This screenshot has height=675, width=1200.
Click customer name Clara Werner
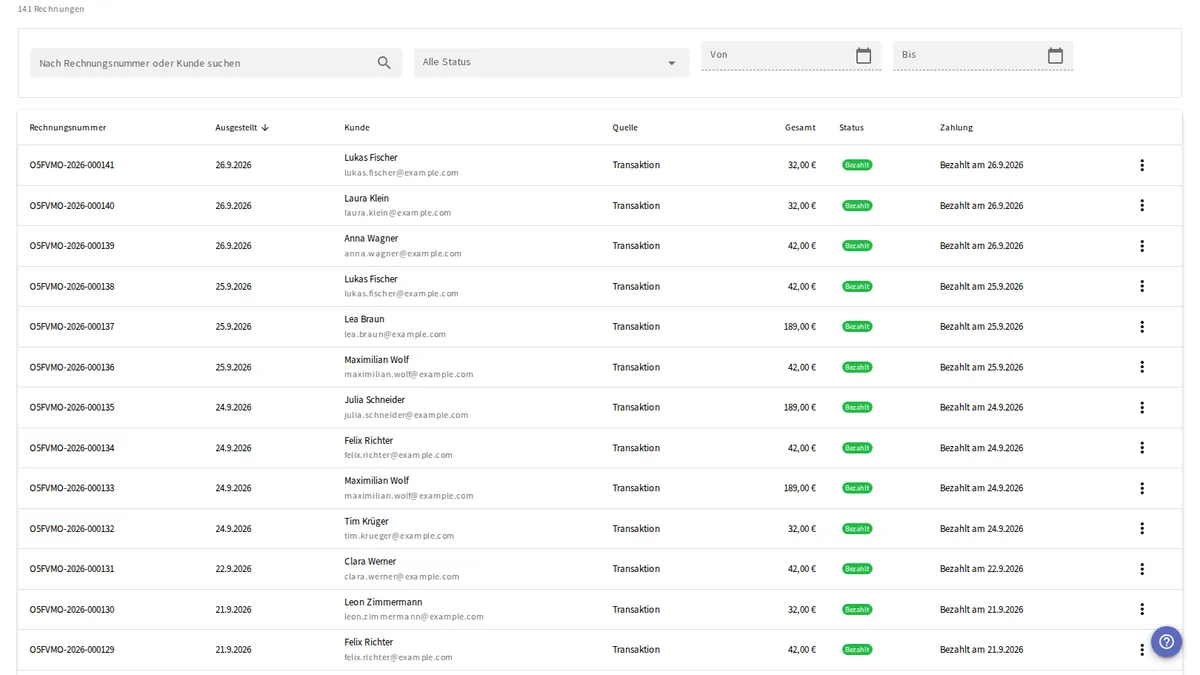pos(370,561)
